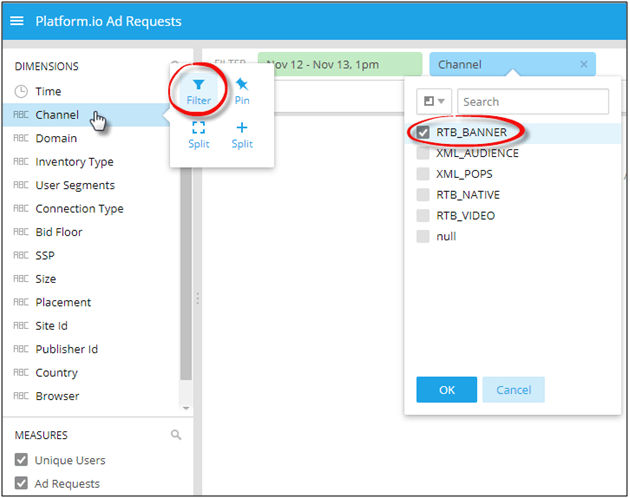Tick the RTB_VIDEO checkbox

point(424,215)
